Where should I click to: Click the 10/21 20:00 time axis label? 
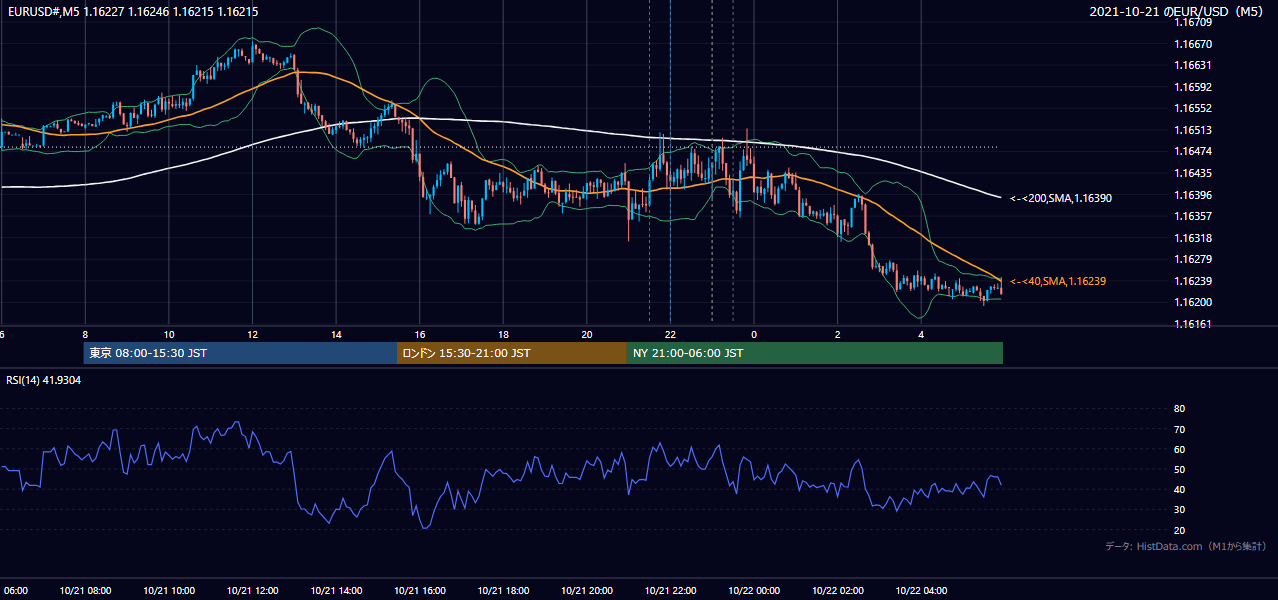[587, 590]
